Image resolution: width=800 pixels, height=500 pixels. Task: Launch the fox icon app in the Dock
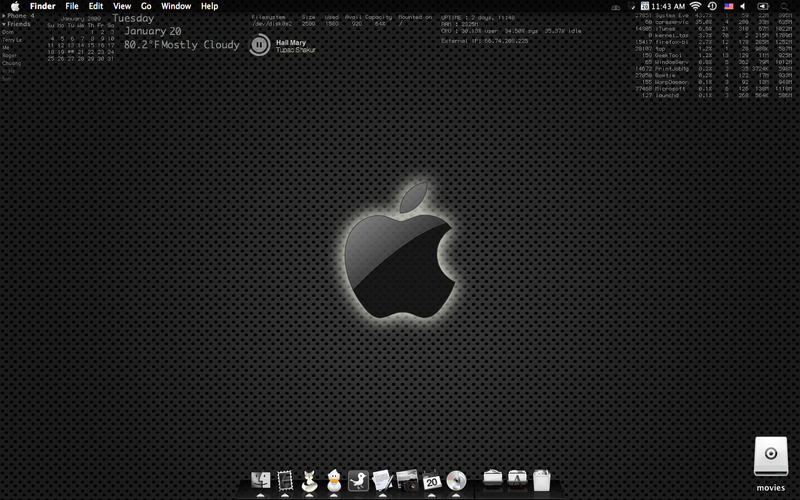tap(309, 480)
